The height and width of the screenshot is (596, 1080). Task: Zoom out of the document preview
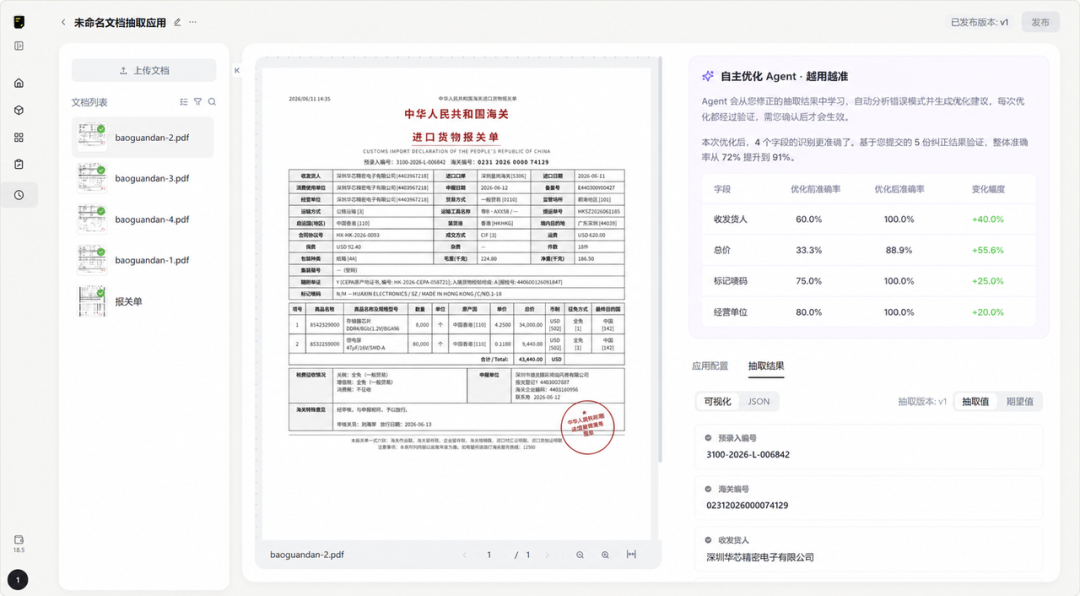[580, 555]
